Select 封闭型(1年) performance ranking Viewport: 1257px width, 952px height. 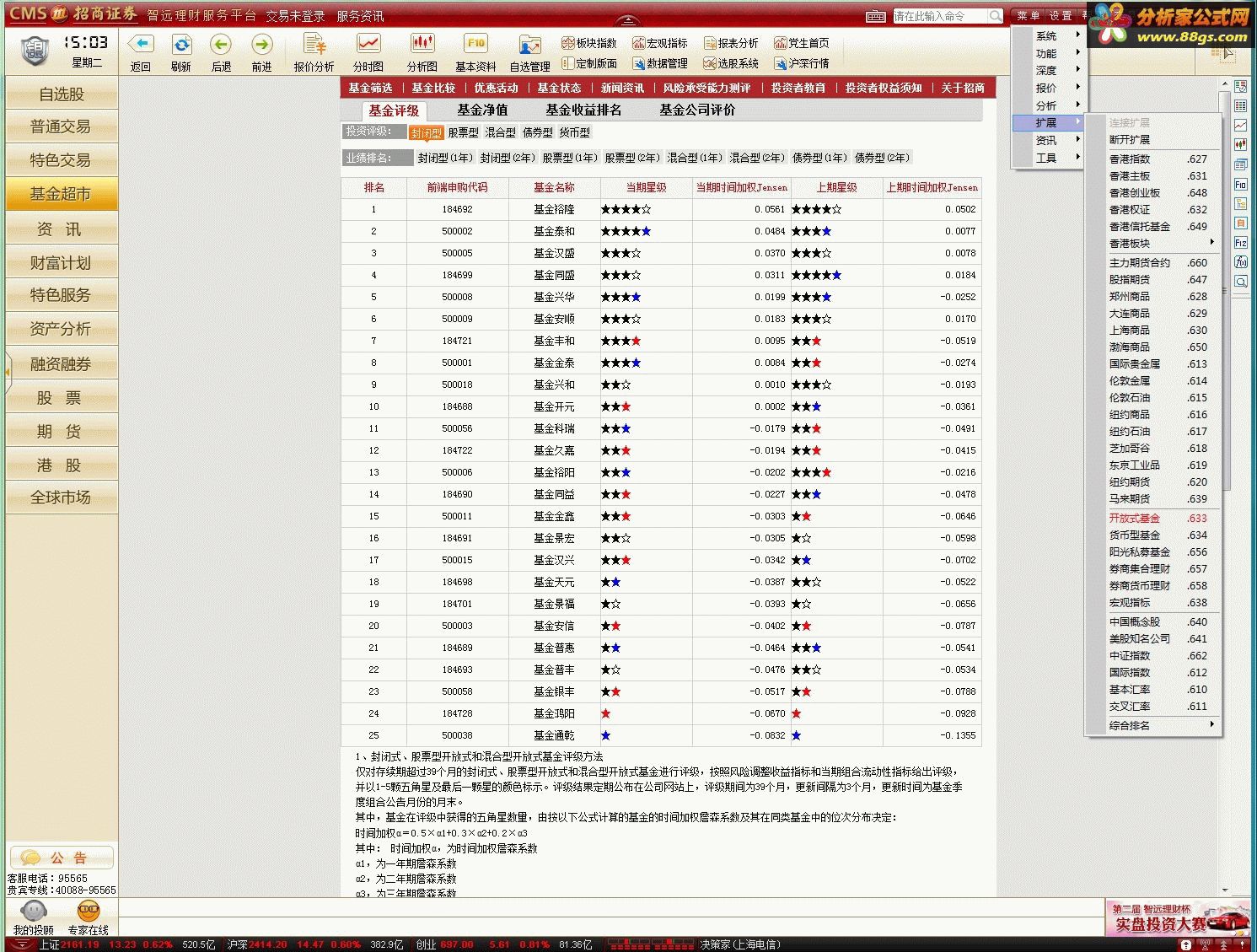tap(445, 158)
